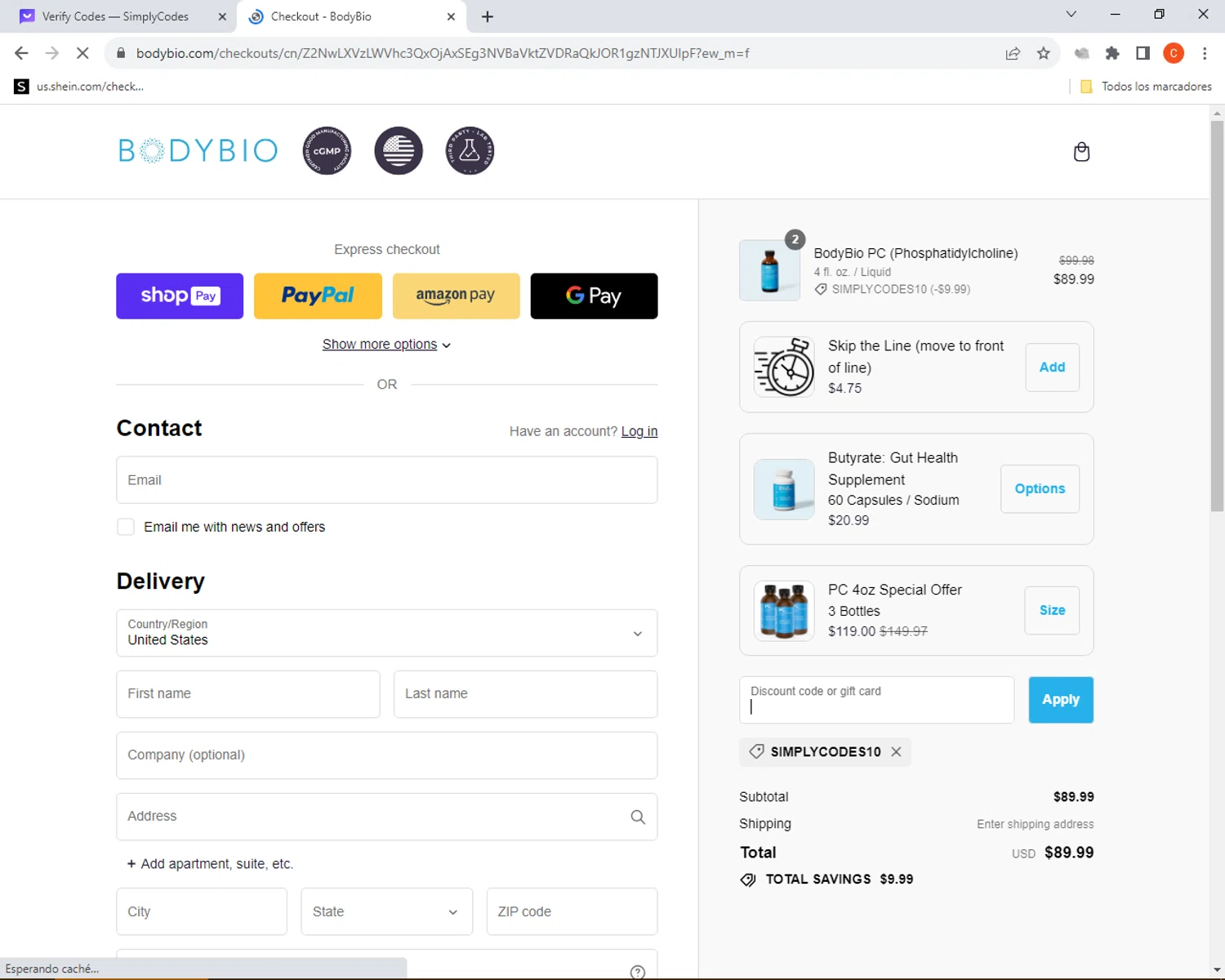Click the help question mark icon
1225x980 pixels.
coord(638,972)
